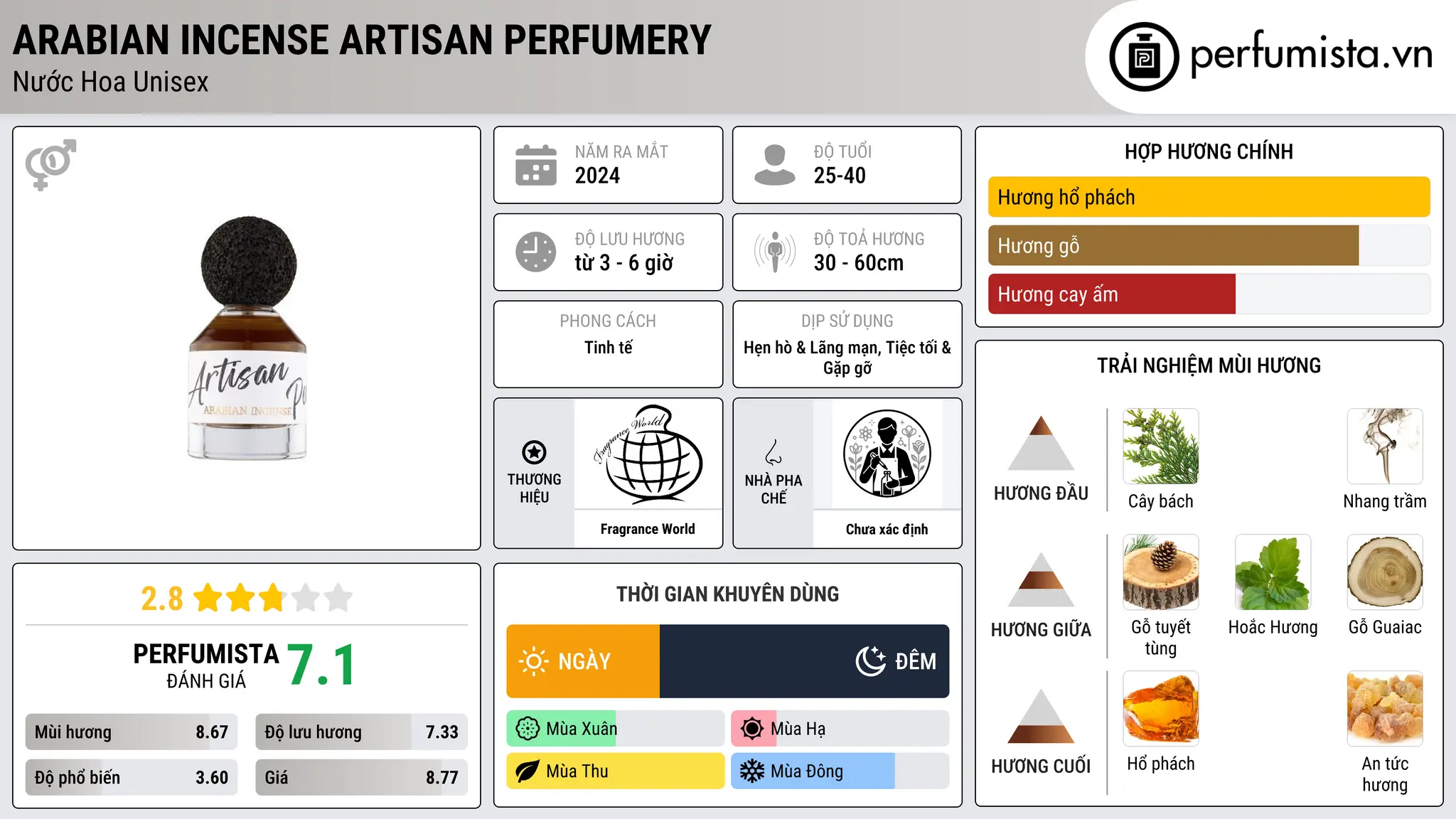The width and height of the screenshot is (1456, 819).
Task: Click the Độ lưu hương 7.33 score bar
Action: (361, 732)
